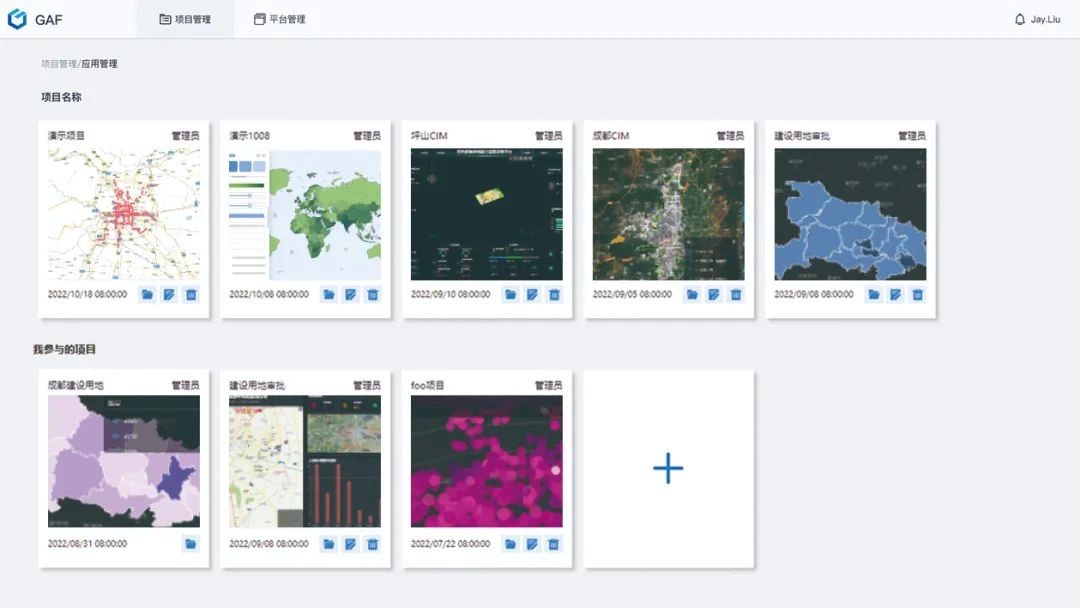This screenshot has width=1080, height=608.
Task: Click 应用管理 breadcrumb item
Action: click(99, 63)
